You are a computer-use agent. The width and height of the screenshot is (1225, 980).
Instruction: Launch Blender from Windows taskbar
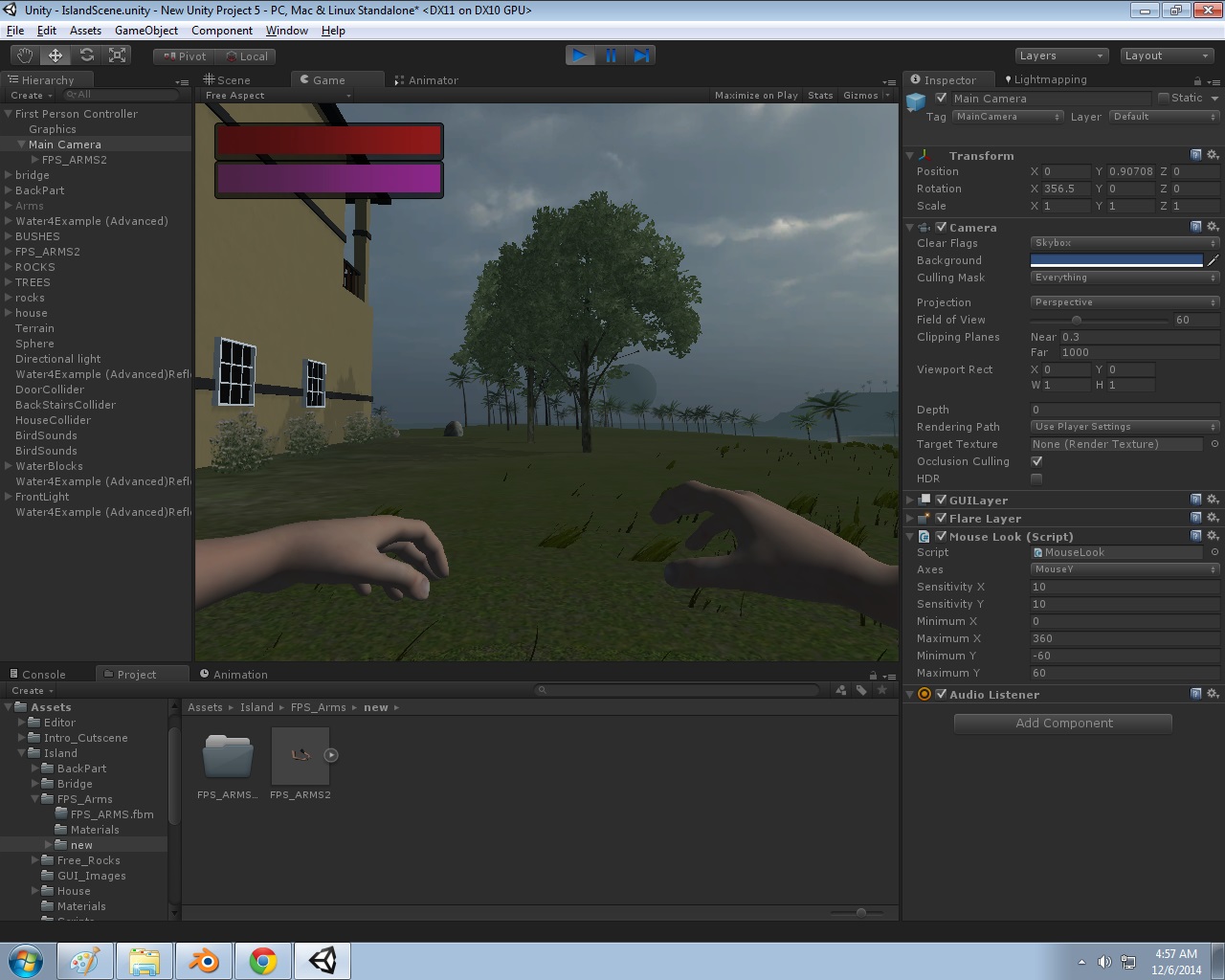[204, 961]
